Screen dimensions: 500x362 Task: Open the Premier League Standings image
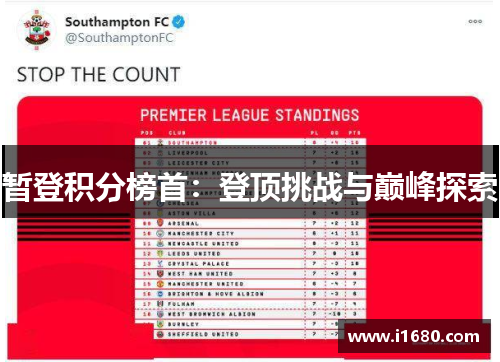(x=249, y=227)
